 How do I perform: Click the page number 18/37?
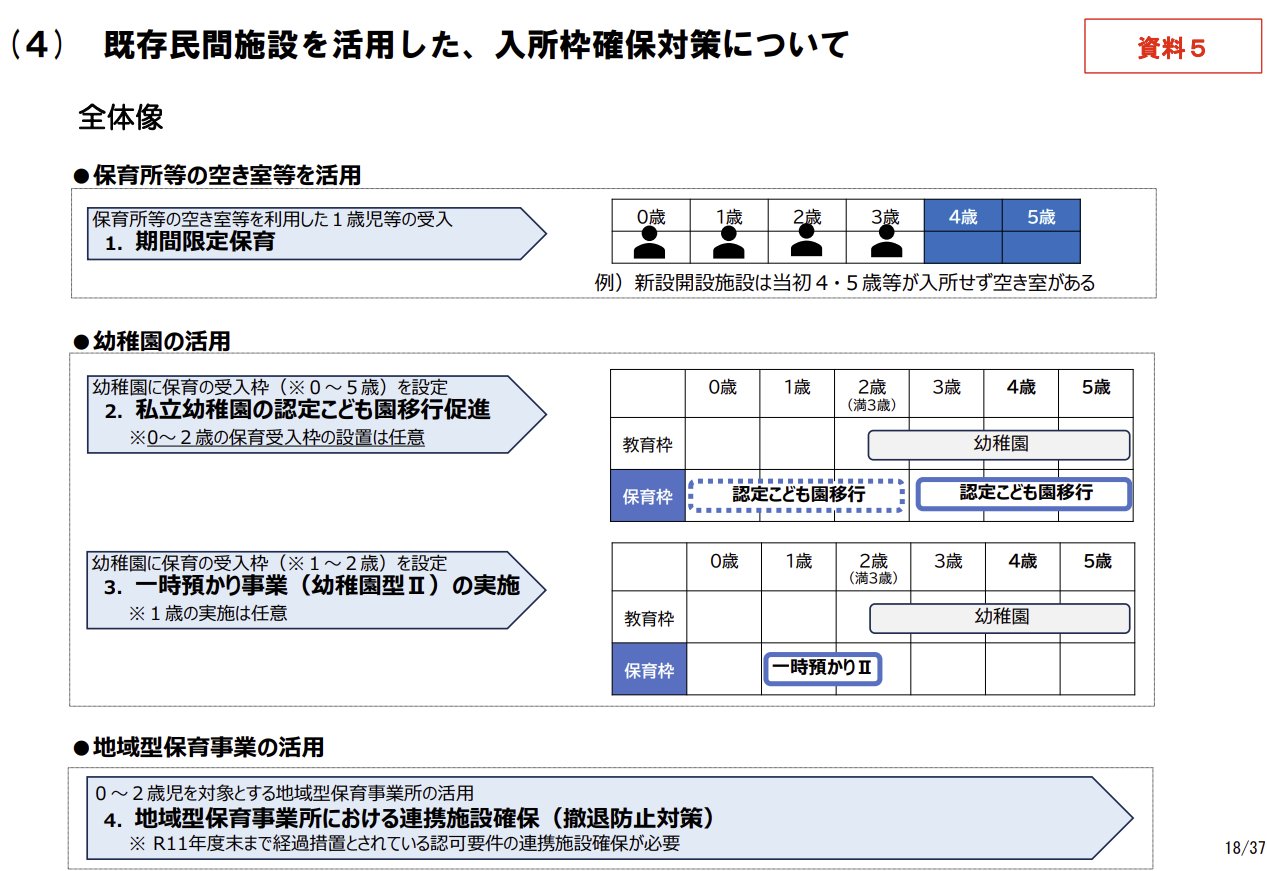(1244, 846)
